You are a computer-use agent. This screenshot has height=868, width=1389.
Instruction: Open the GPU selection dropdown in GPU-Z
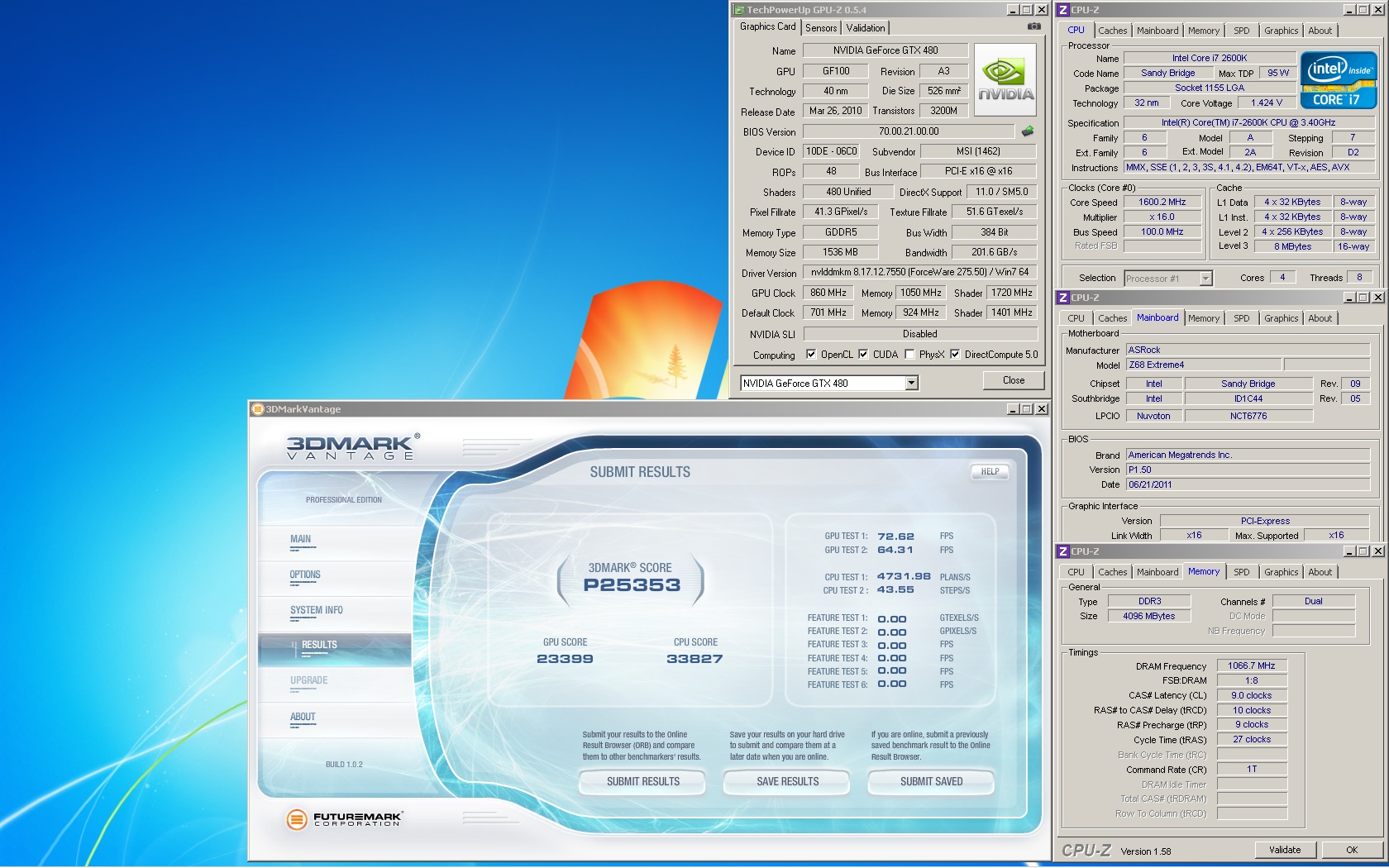911,383
